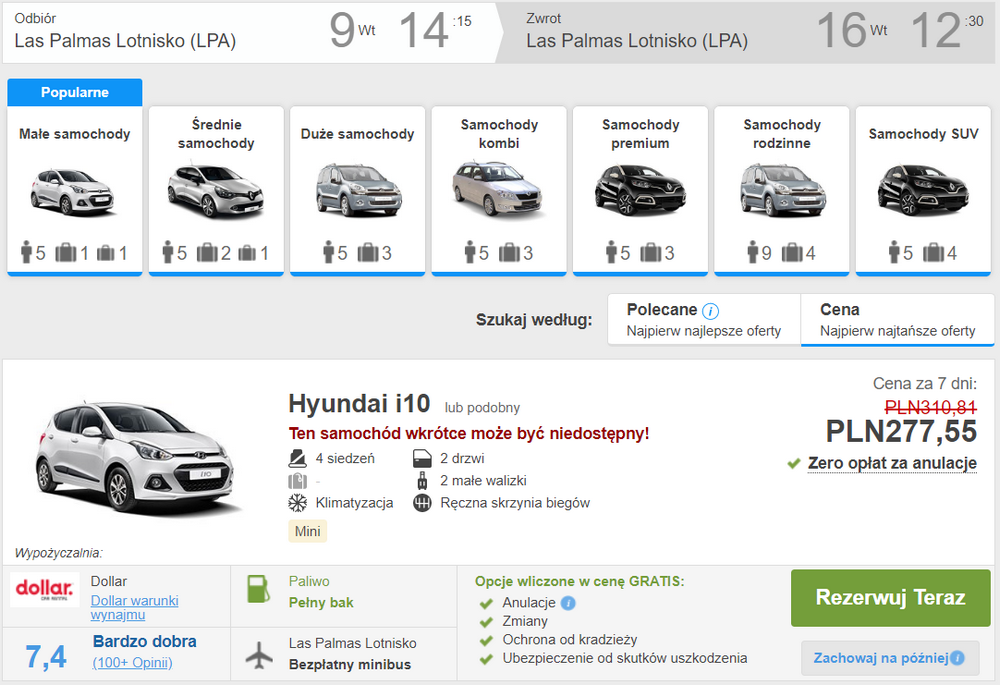Click the airplane icon by Las Palmas Lotnisko
This screenshot has width=1000, height=685.
tap(259, 654)
